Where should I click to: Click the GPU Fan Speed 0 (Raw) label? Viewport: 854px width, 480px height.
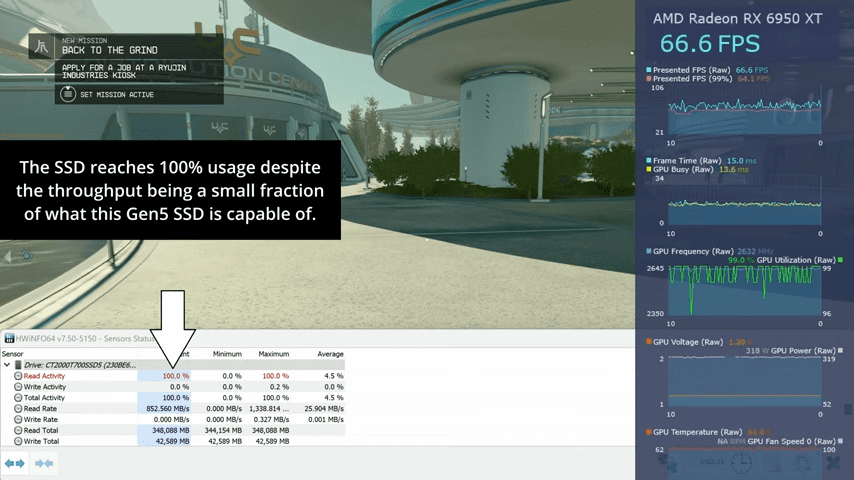pos(791,441)
